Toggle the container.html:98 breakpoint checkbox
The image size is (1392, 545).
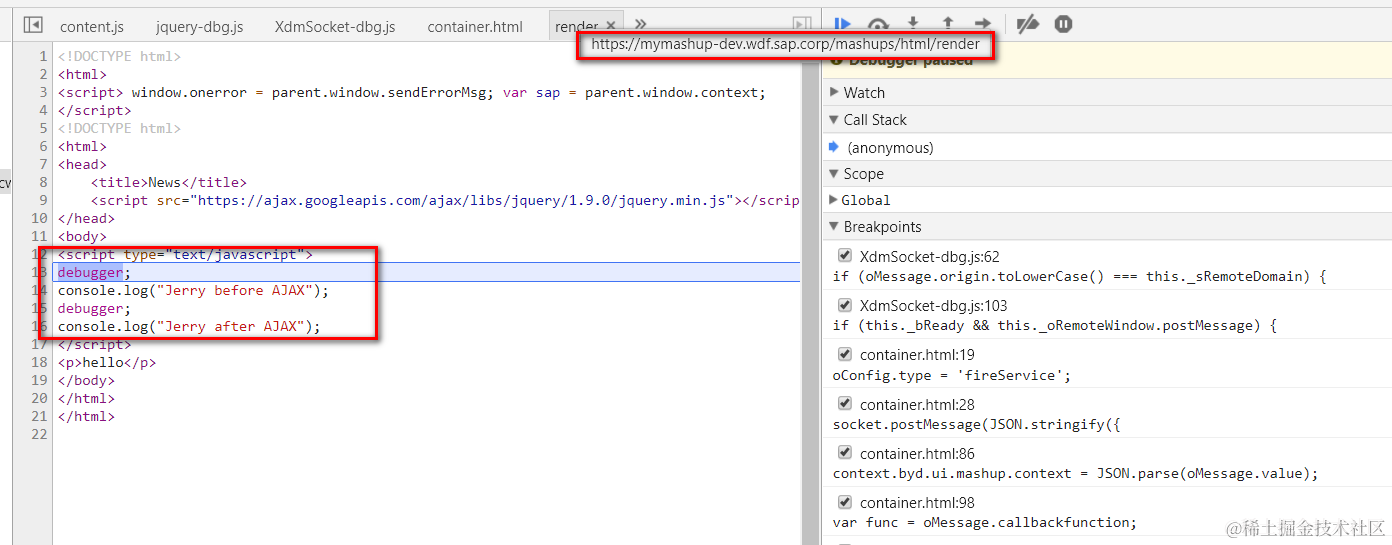click(845, 502)
